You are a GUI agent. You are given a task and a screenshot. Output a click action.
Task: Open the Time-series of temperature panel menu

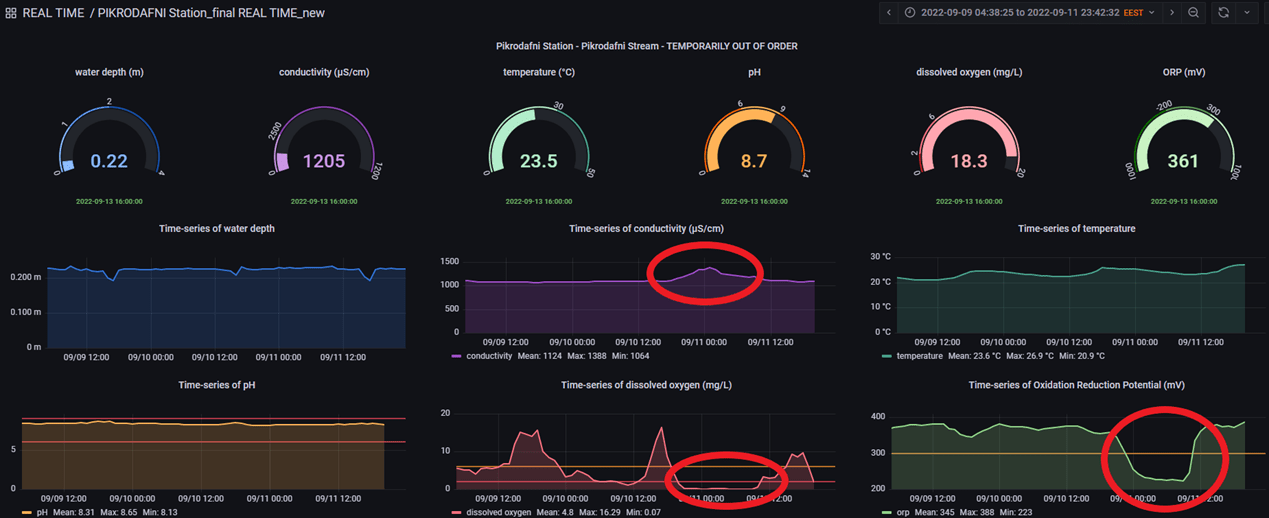tap(1076, 229)
